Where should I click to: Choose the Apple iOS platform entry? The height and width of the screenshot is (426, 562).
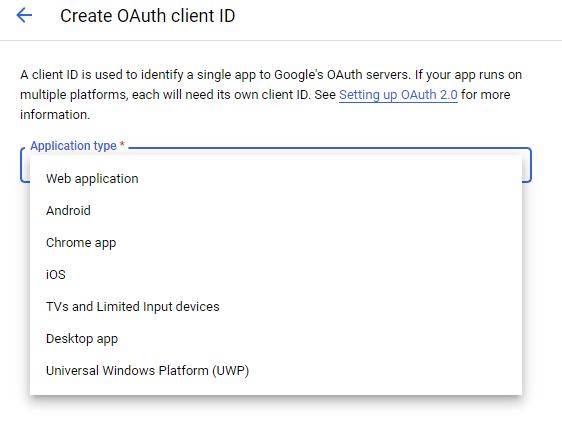(276, 274)
